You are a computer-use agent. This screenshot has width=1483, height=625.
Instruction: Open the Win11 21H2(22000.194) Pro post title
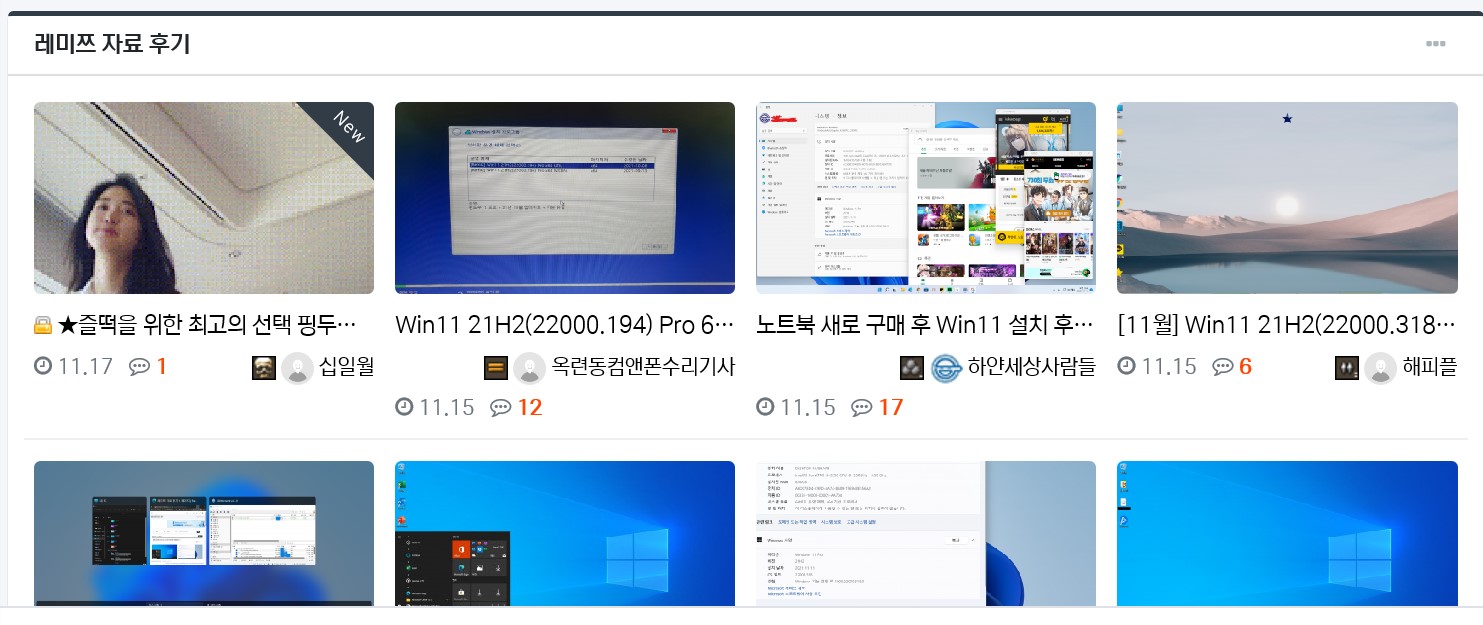[564, 325]
